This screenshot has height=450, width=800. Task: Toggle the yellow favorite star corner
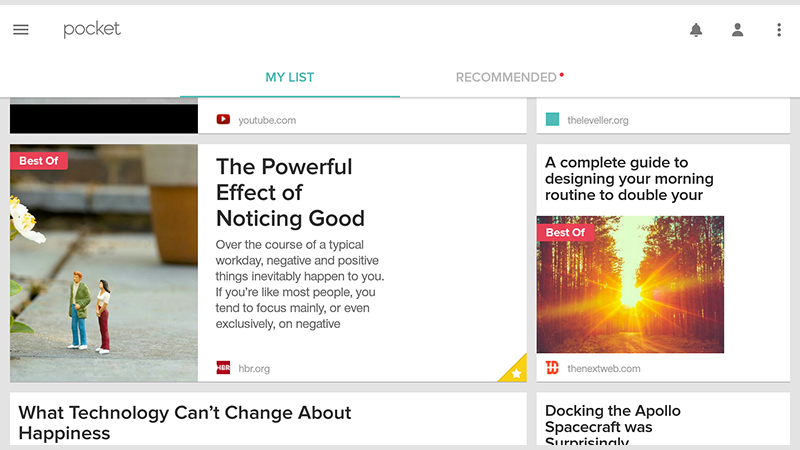click(x=514, y=370)
